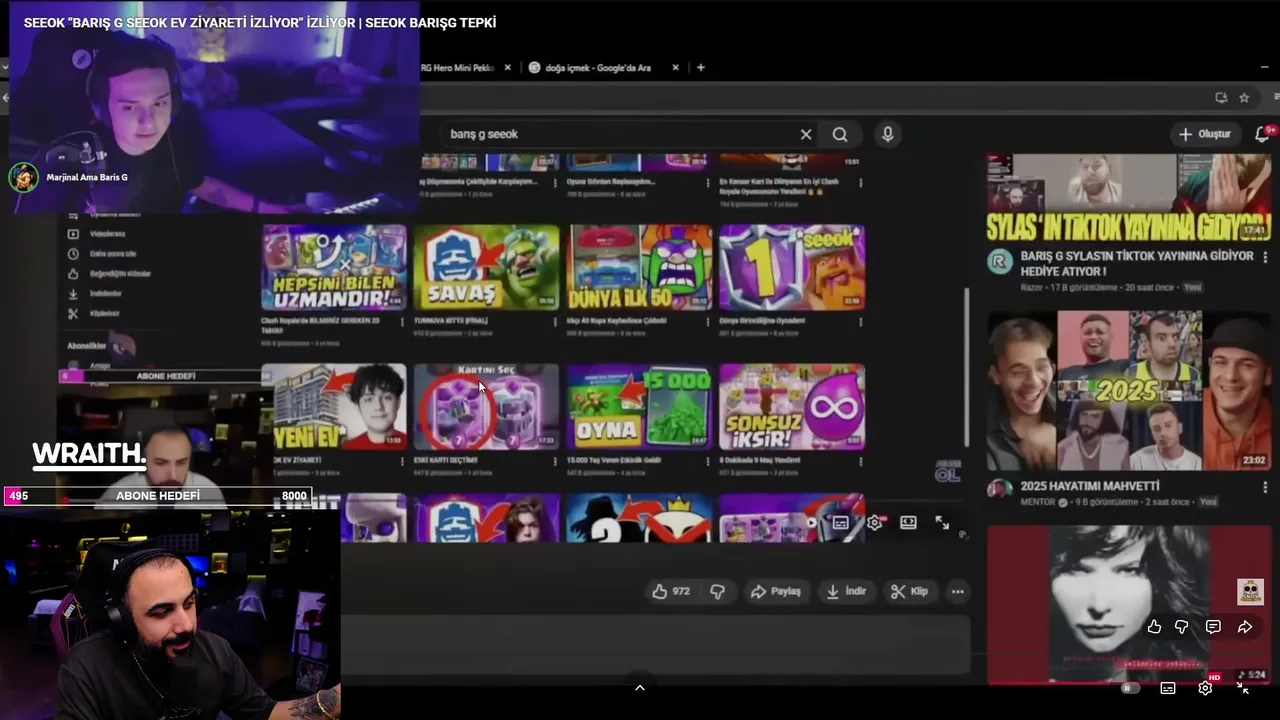Close the RG Hero Mini Pekka tab
Viewport: 1280px width, 720px height.
tap(508, 67)
